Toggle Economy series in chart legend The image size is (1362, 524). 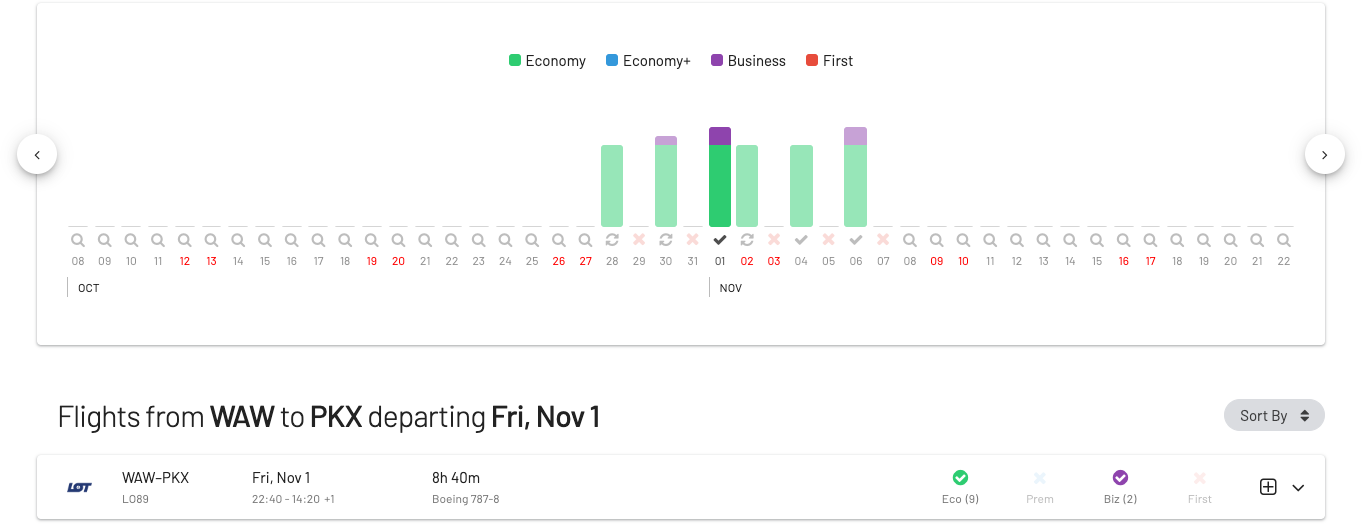click(x=547, y=61)
